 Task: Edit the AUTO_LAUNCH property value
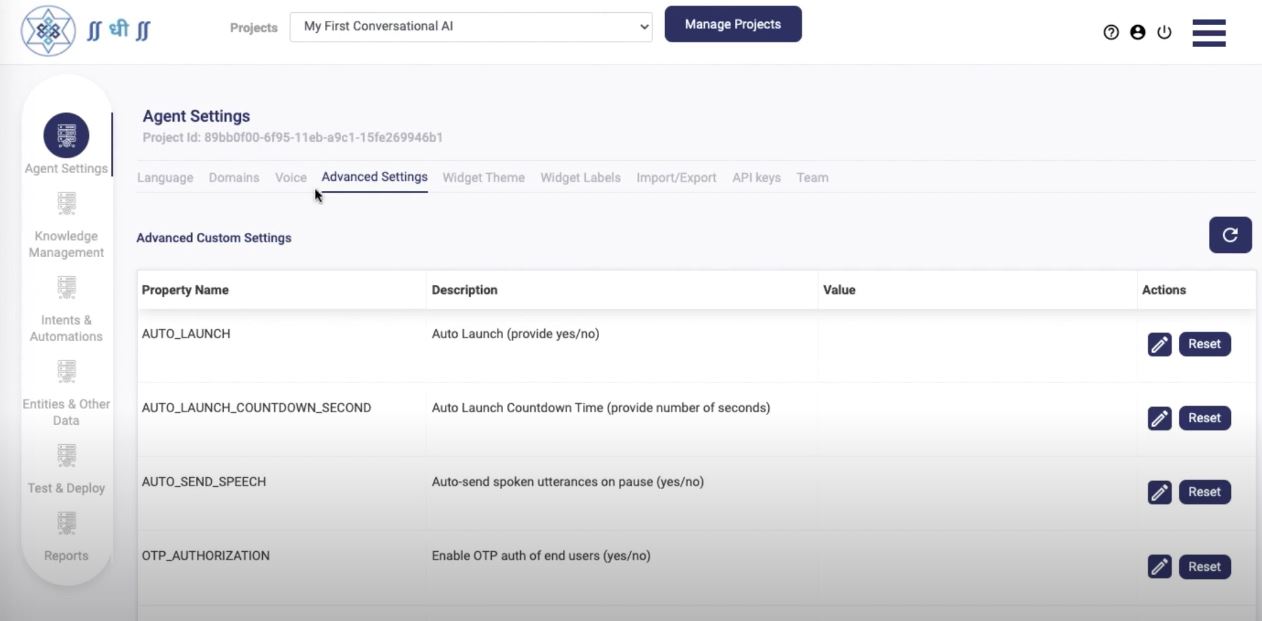tap(1159, 344)
